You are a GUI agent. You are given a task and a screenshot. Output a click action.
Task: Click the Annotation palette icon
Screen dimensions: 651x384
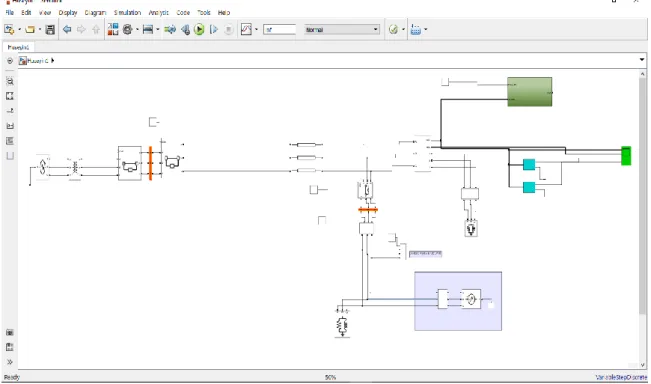point(10,141)
